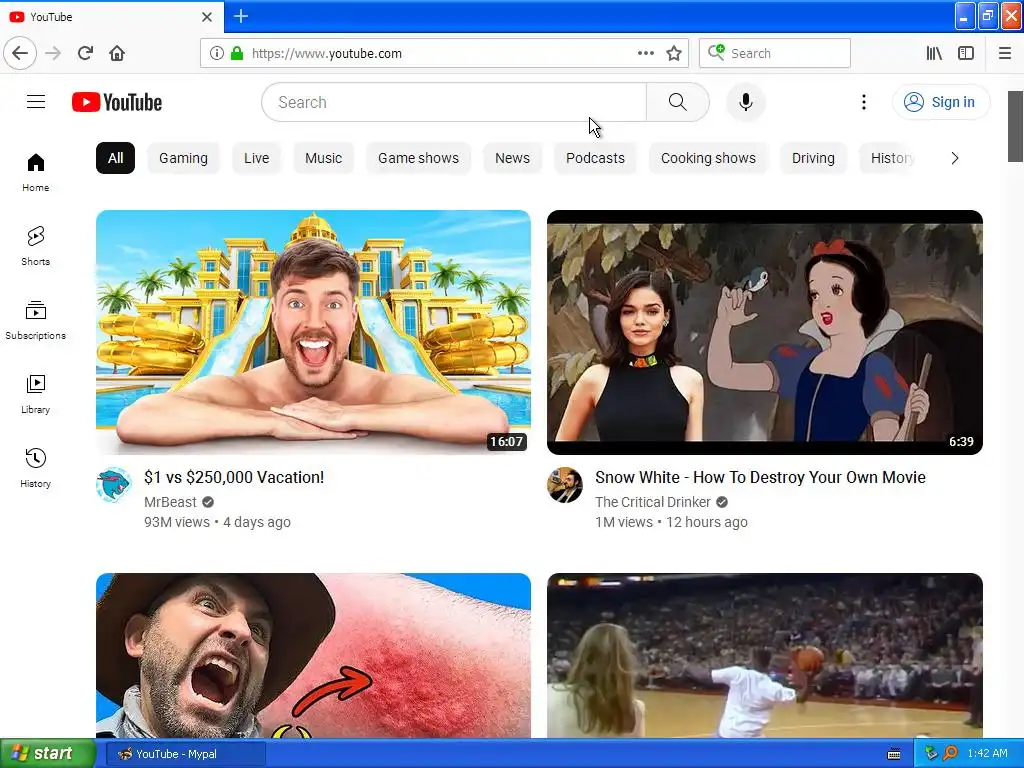This screenshot has height=768, width=1024.
Task: Select the All filter chip
Action: click(116, 158)
